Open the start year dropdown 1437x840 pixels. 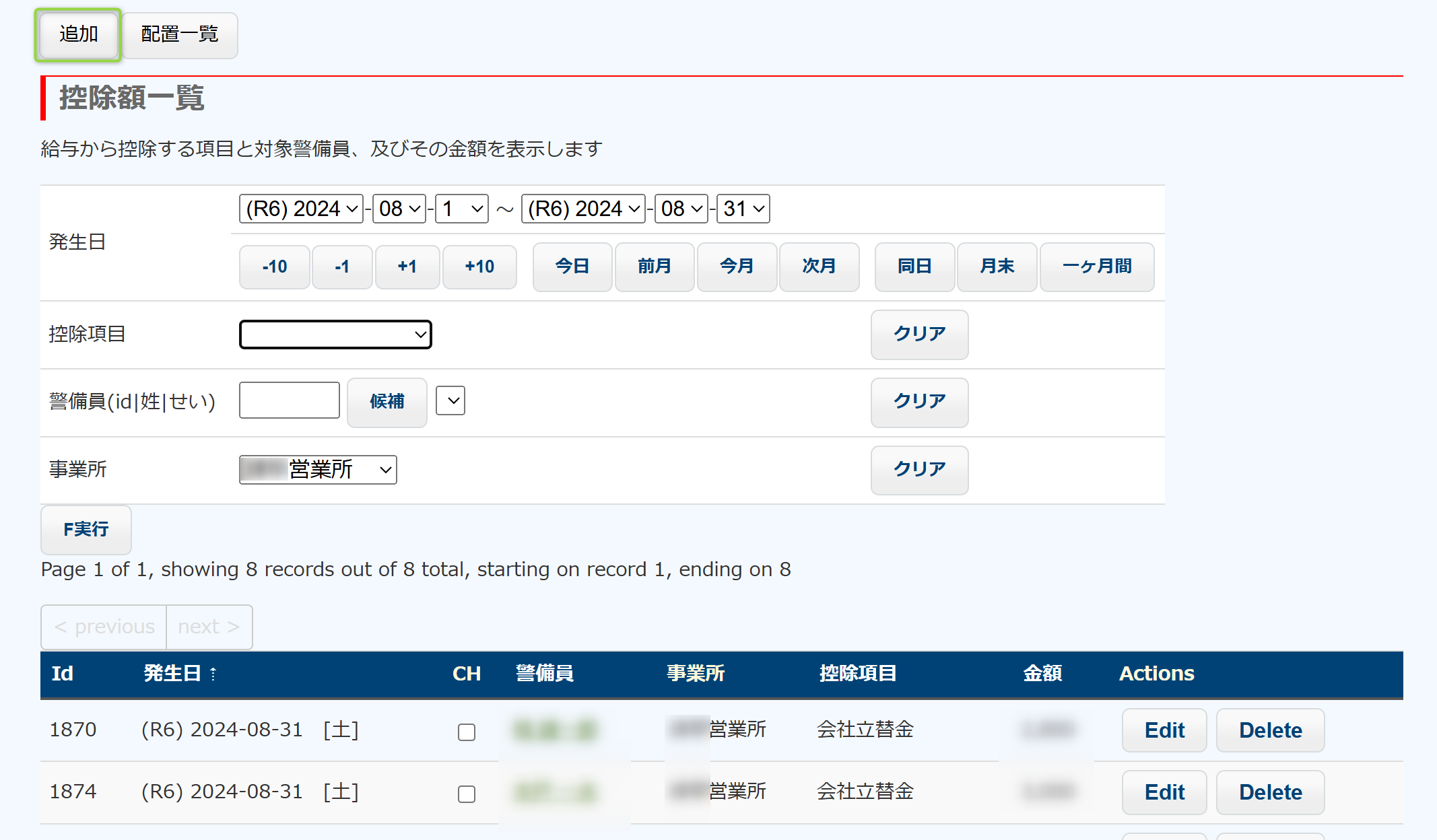(x=301, y=209)
